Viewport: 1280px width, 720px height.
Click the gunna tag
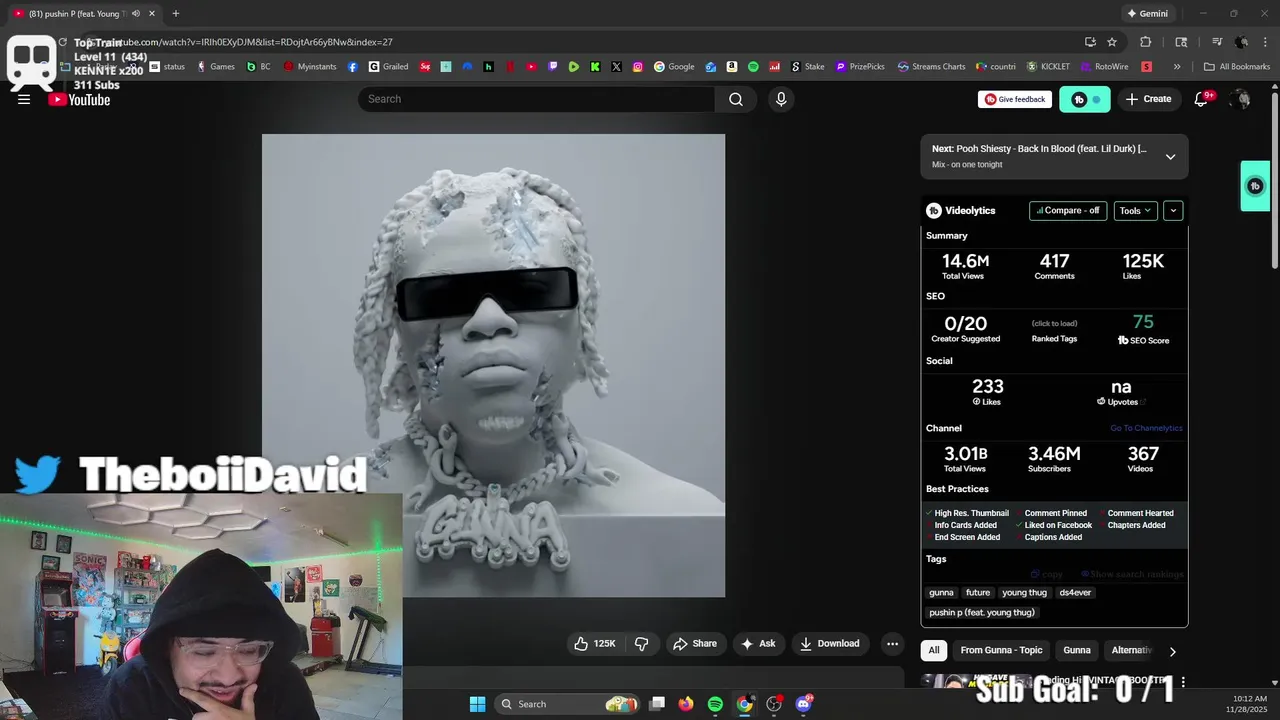click(x=941, y=593)
